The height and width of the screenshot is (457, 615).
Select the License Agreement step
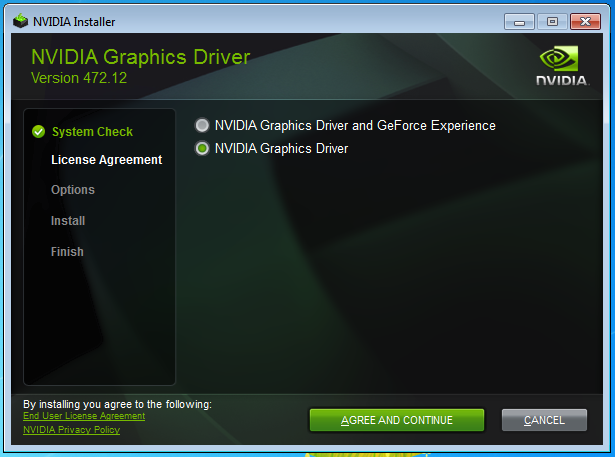pos(106,160)
